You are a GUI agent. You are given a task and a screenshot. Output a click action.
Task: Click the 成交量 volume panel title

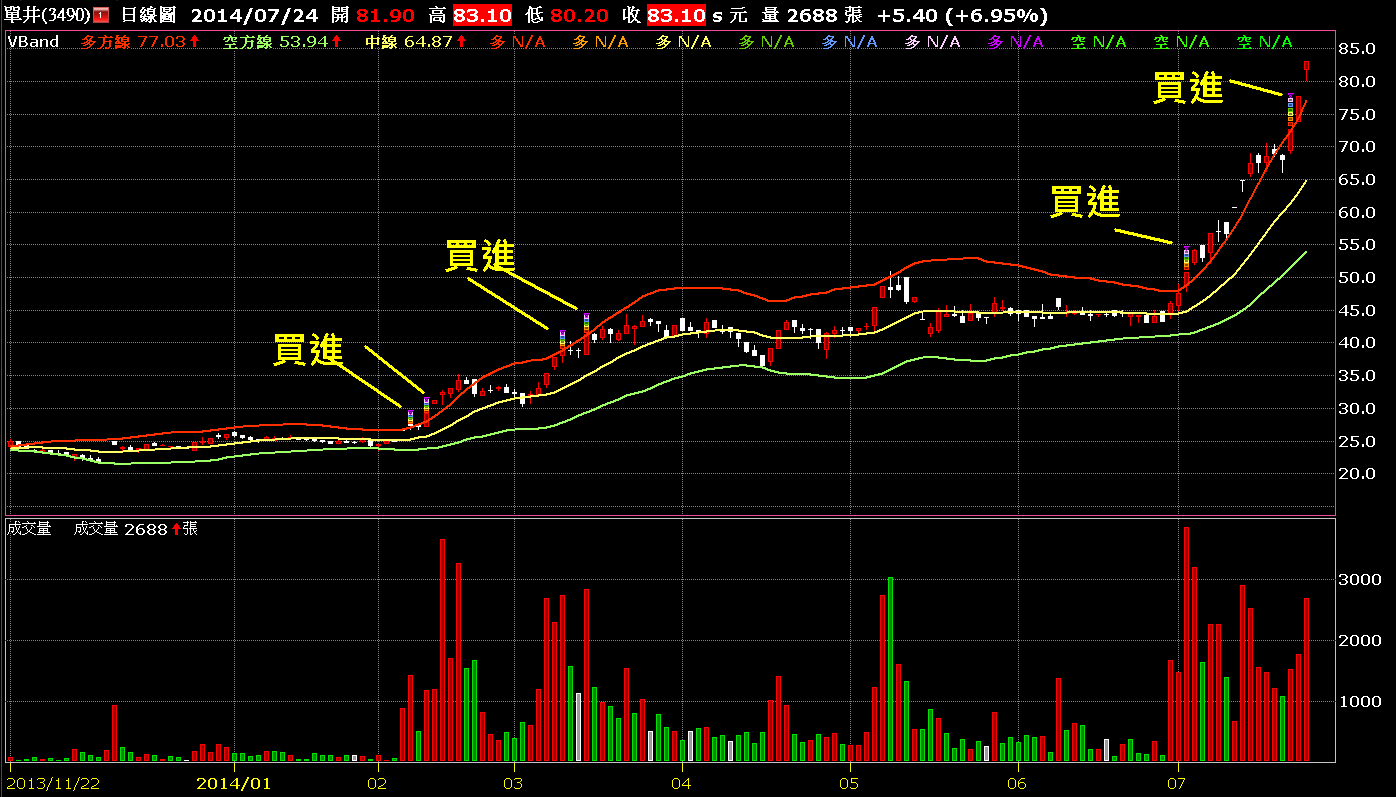pyautogui.click(x=29, y=529)
